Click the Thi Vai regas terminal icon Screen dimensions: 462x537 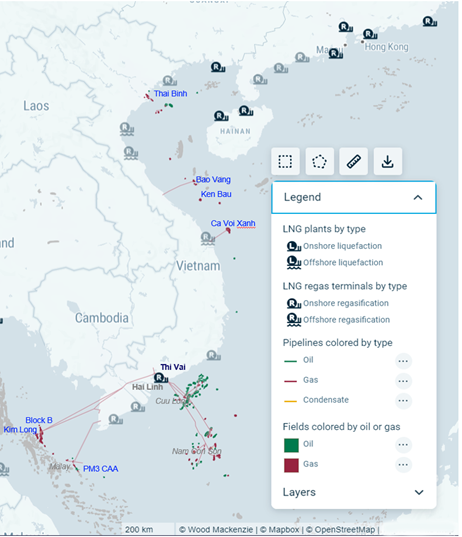(161, 378)
